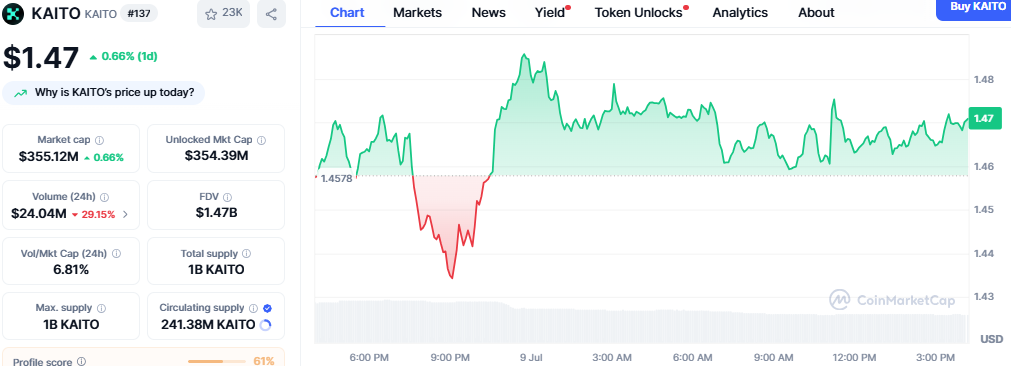Click the Vol/Mkt Cap info icon

[x=116, y=254]
